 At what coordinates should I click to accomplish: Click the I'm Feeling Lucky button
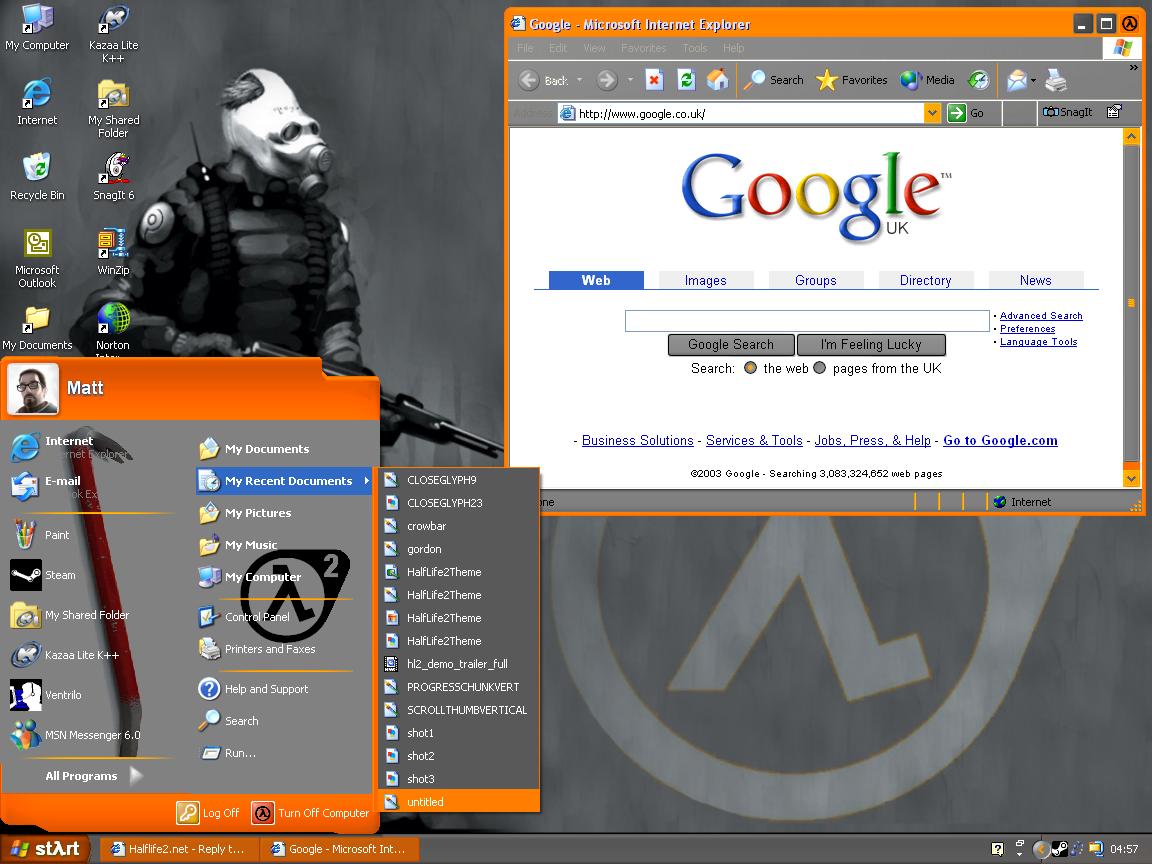871,345
